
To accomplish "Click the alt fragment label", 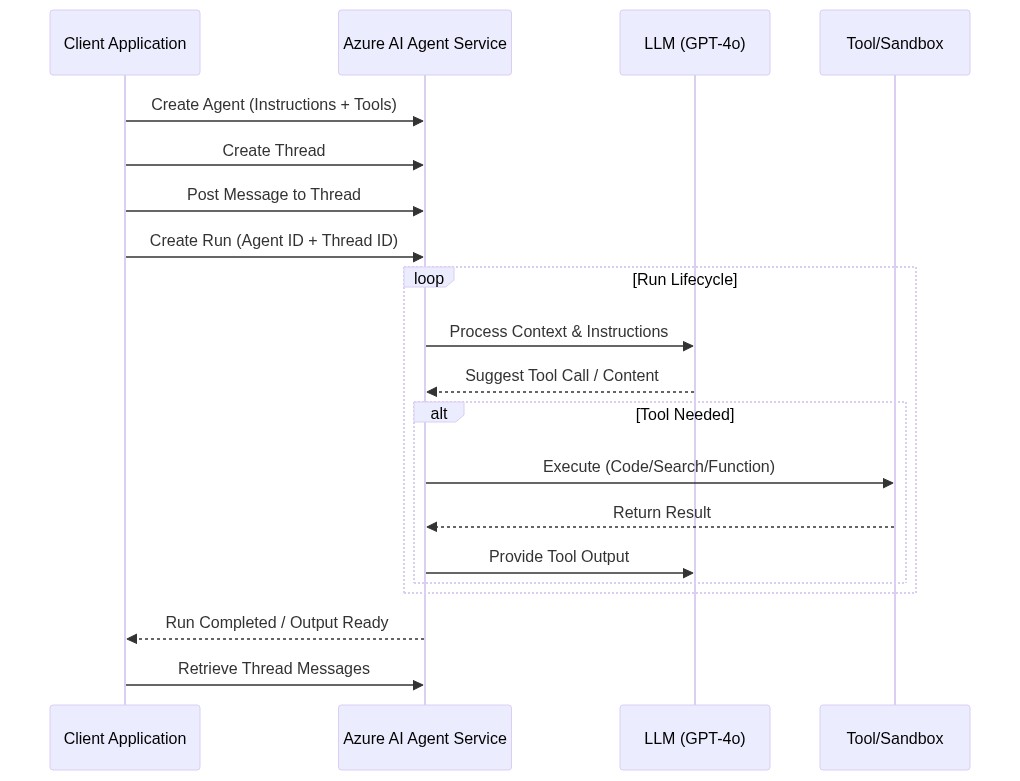I will click(439, 413).
